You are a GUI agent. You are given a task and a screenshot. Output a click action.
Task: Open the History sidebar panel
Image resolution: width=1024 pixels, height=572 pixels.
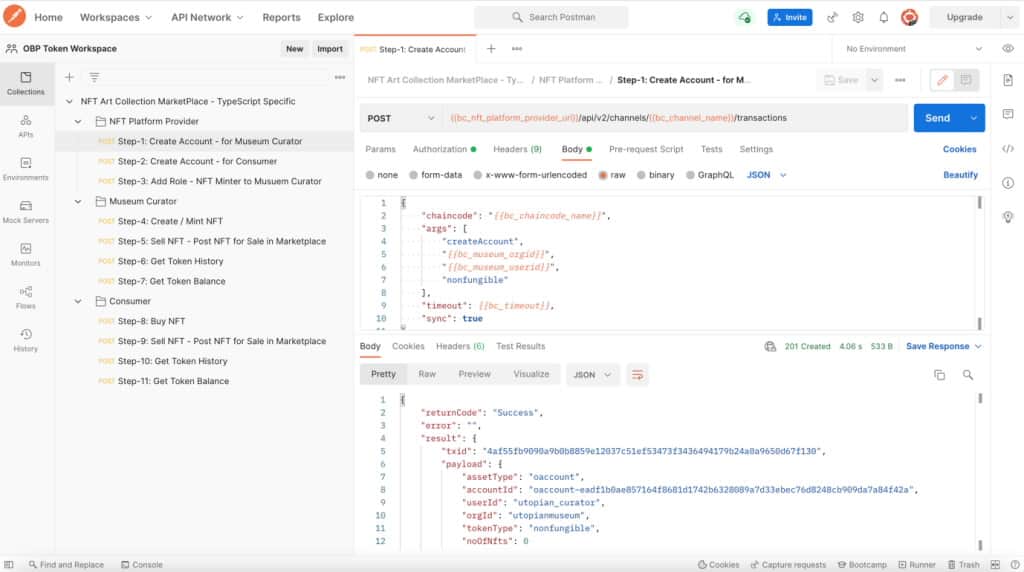(25, 340)
